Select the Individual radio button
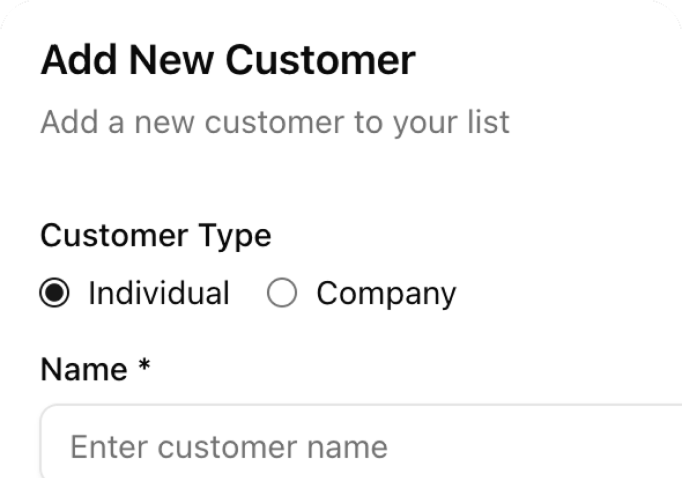This screenshot has height=478, width=682. pyautogui.click(x=57, y=294)
